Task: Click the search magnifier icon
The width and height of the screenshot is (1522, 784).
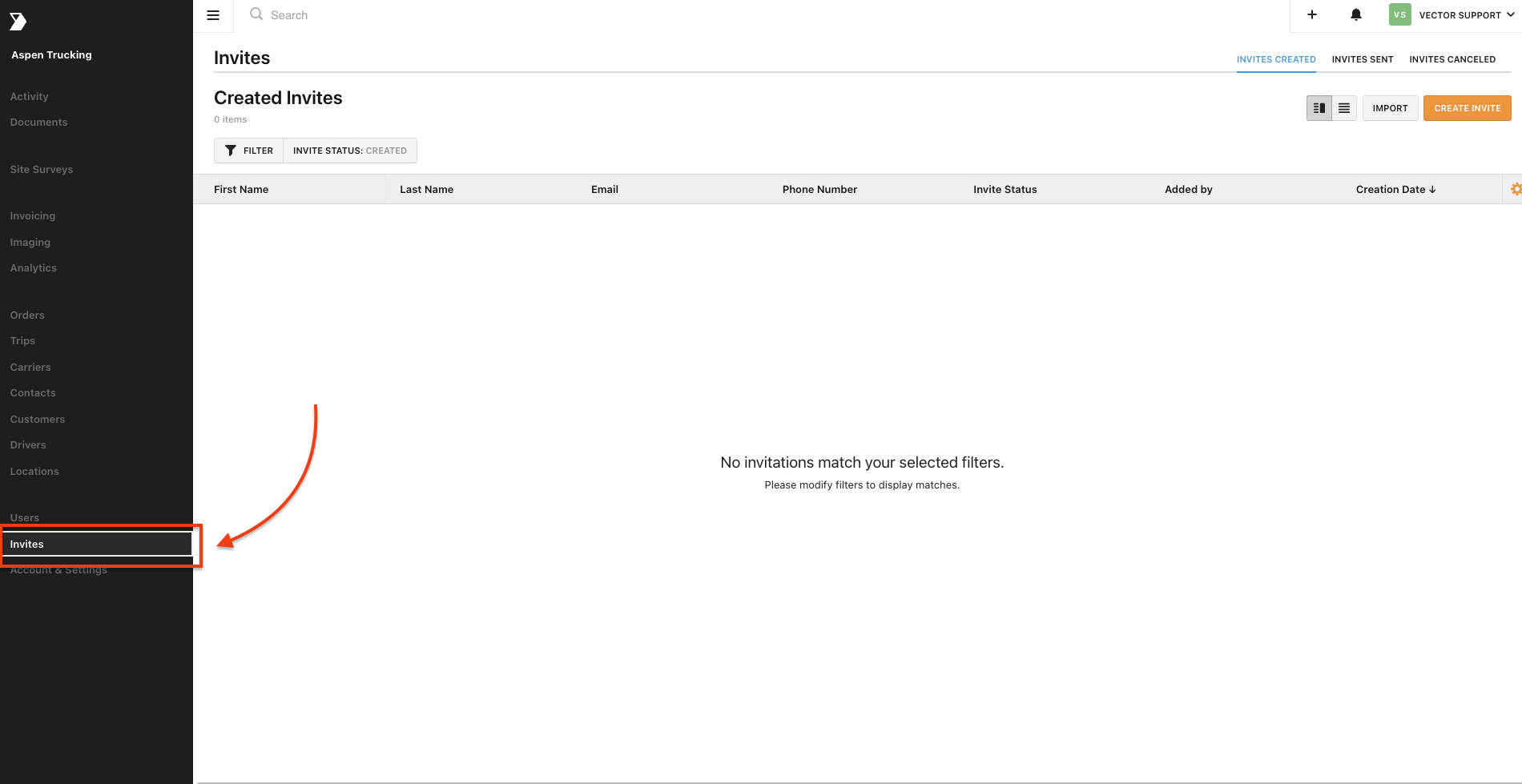Action: pyautogui.click(x=256, y=14)
